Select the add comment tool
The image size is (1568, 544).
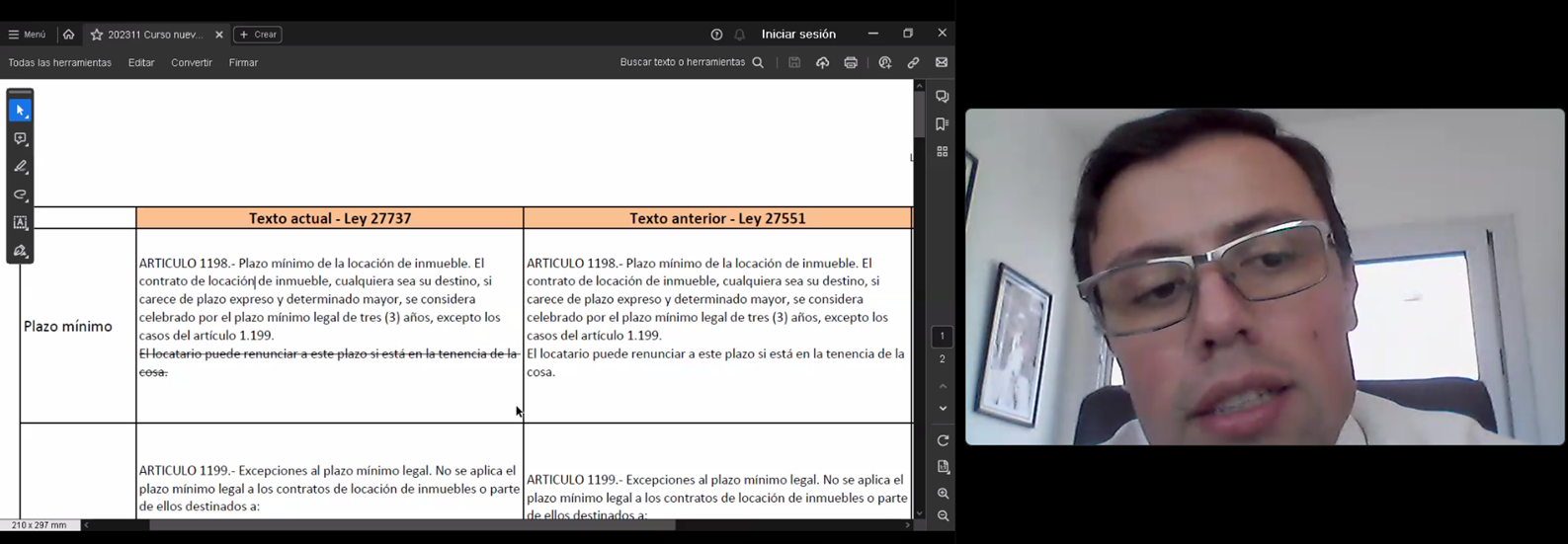(x=20, y=139)
